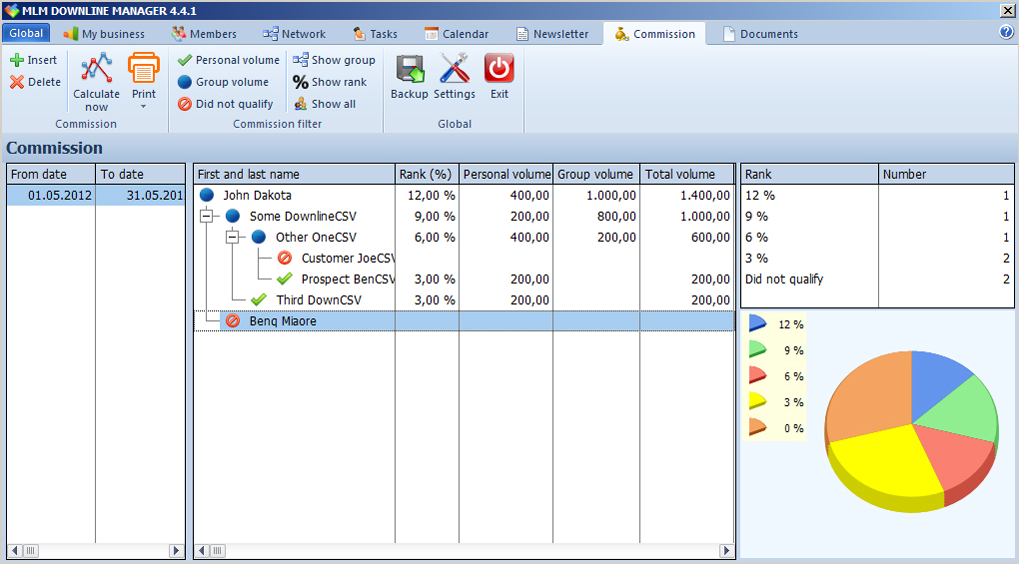Open the Backup tool
1019x564 pixels.
[x=409, y=68]
